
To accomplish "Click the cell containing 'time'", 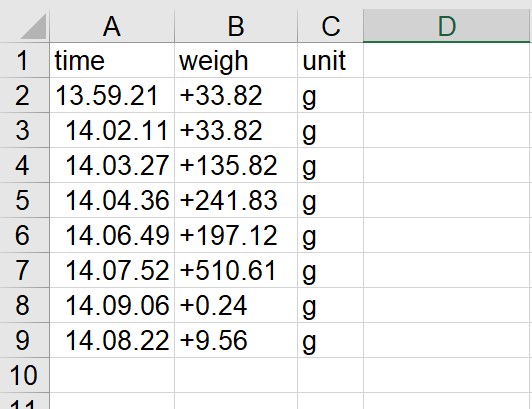I will [112, 60].
